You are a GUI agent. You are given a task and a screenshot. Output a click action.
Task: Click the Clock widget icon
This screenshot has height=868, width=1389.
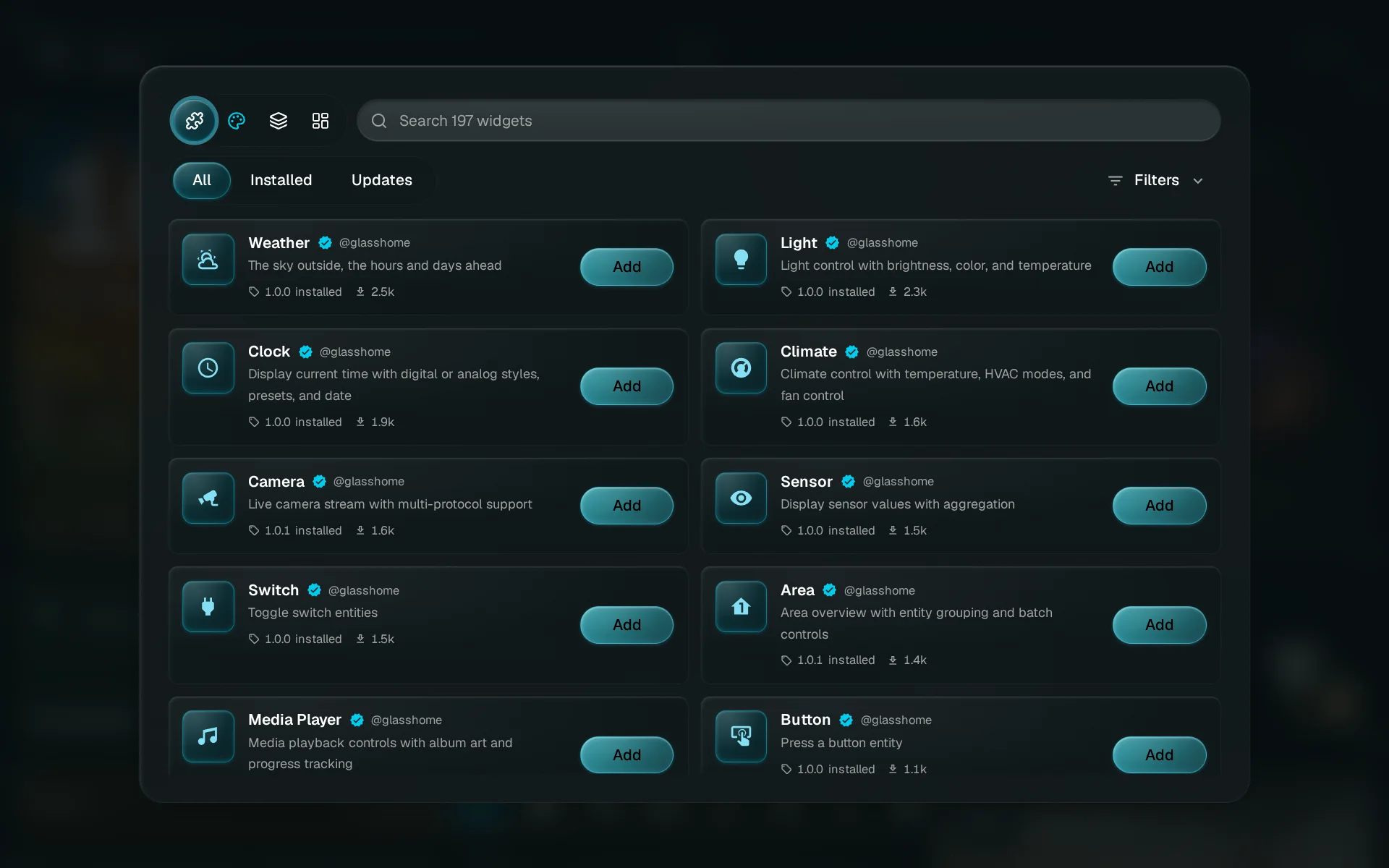(x=208, y=367)
